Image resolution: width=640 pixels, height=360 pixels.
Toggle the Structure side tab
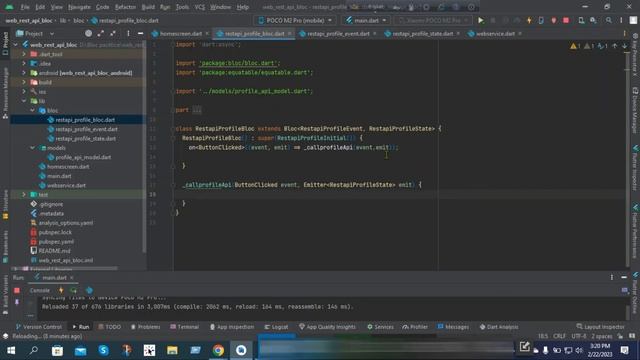tap(5, 204)
